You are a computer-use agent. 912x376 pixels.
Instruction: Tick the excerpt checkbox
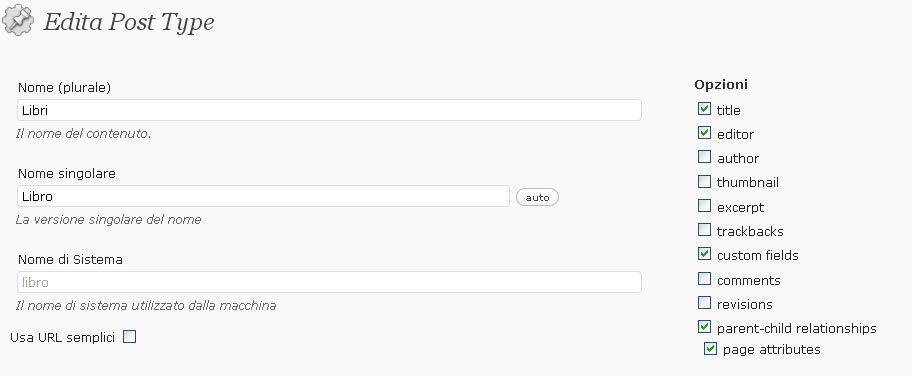pos(704,205)
